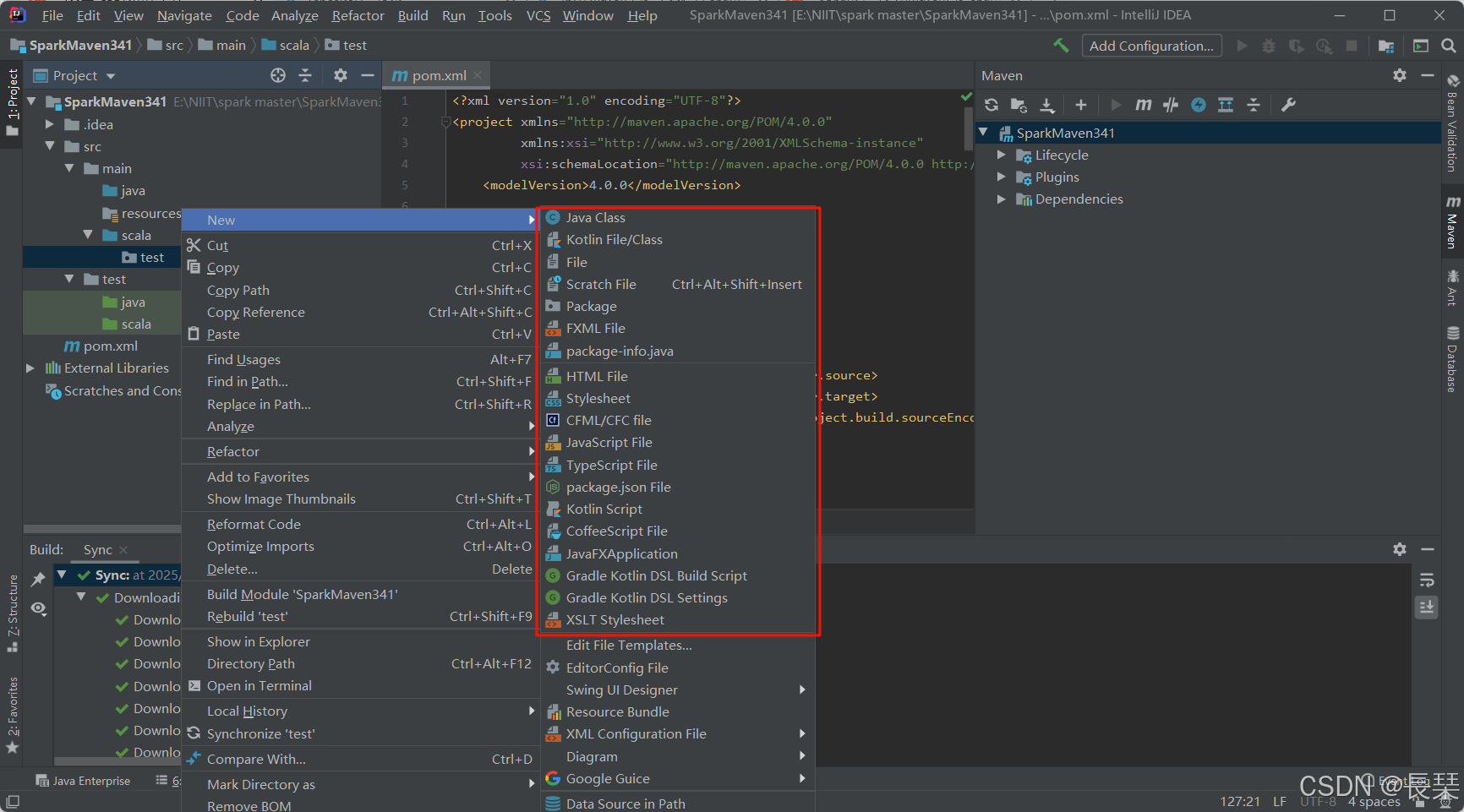Image resolution: width=1464 pixels, height=812 pixels.
Task: Open Build panel gear settings
Action: click(x=1400, y=549)
